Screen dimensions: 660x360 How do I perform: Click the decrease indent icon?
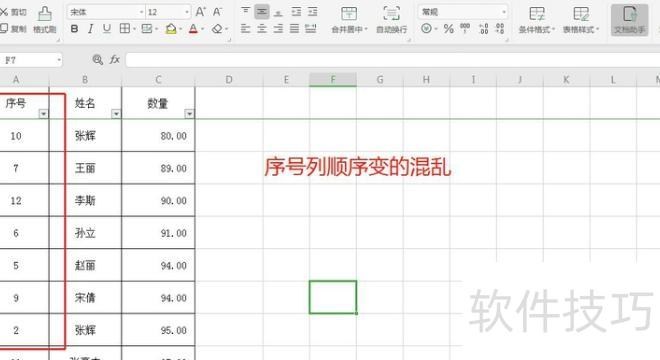coord(296,12)
